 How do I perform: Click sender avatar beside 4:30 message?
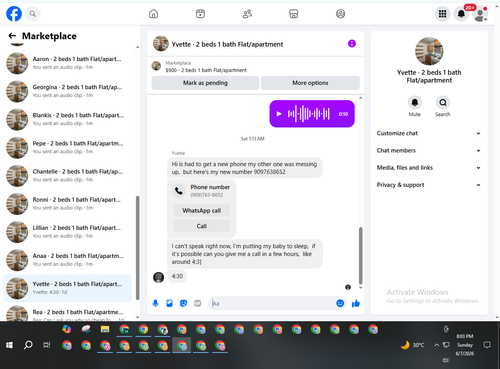coord(158,277)
